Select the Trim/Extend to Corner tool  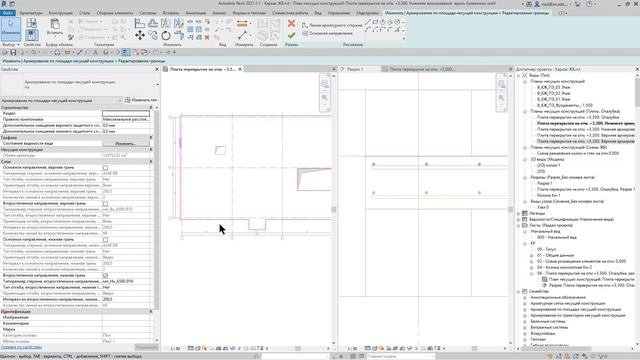179,36
